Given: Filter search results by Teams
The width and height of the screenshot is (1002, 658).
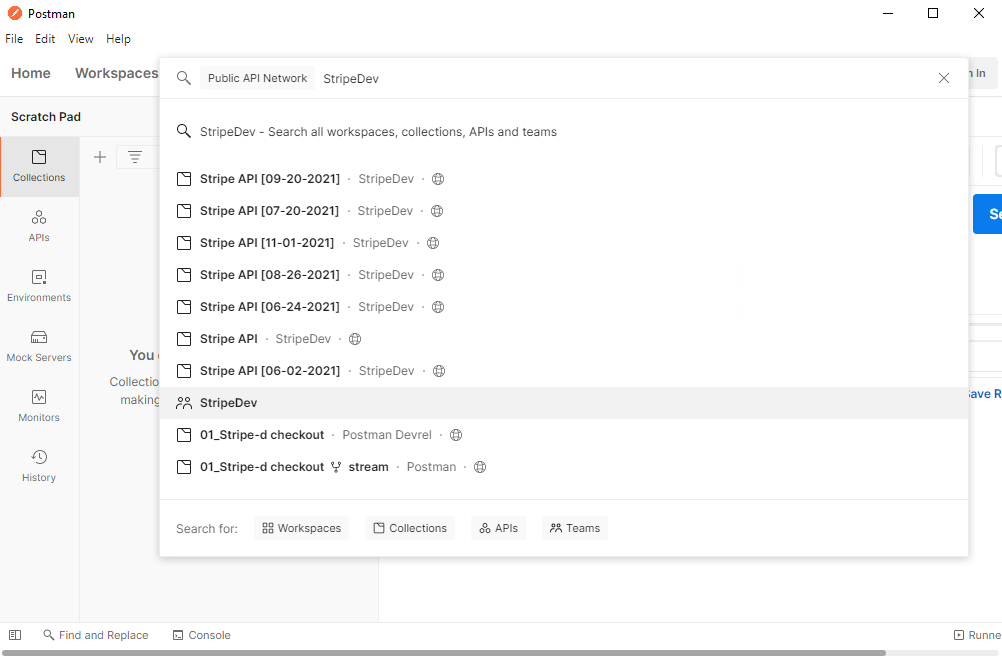Looking at the screenshot, I should 574,527.
